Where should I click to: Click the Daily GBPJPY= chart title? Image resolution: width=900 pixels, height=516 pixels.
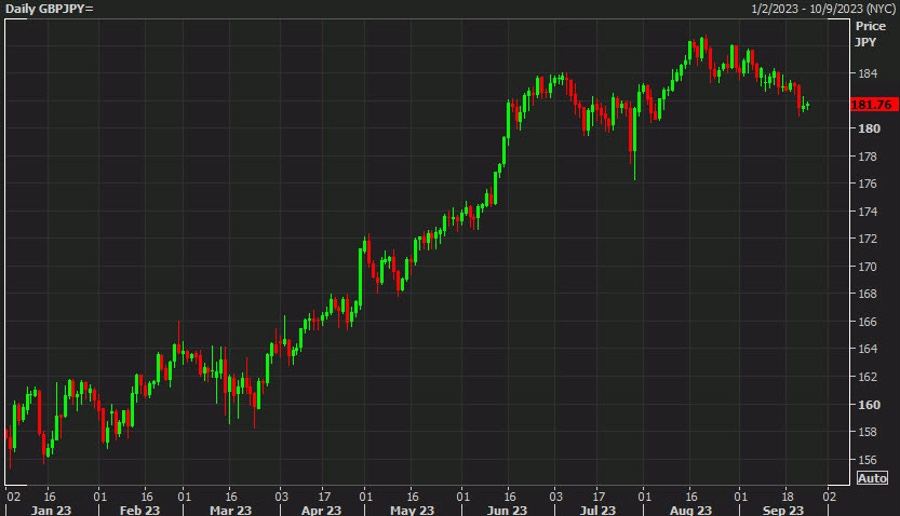pyautogui.click(x=48, y=8)
